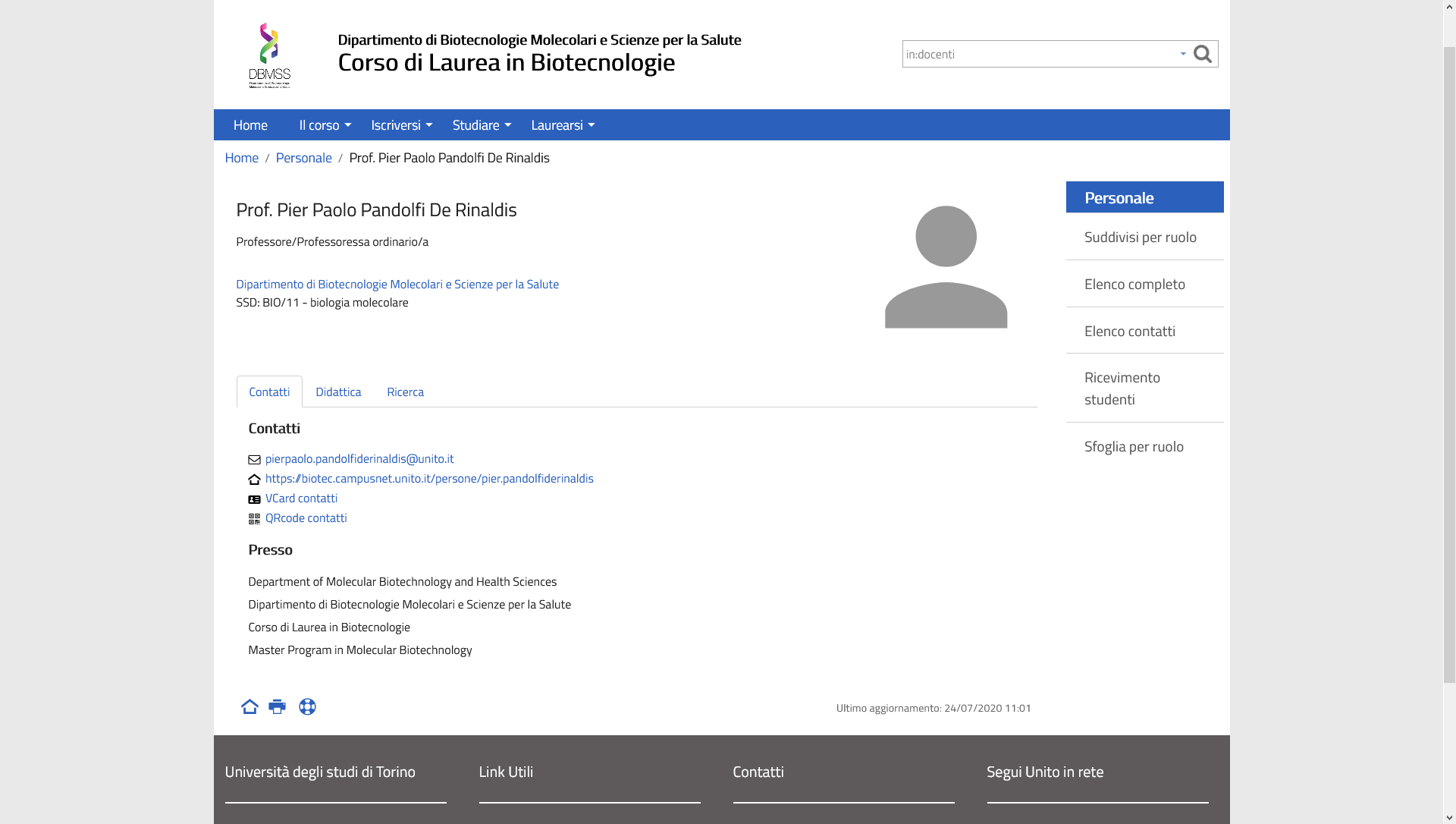Click the in:docenti search field

(x=1039, y=54)
